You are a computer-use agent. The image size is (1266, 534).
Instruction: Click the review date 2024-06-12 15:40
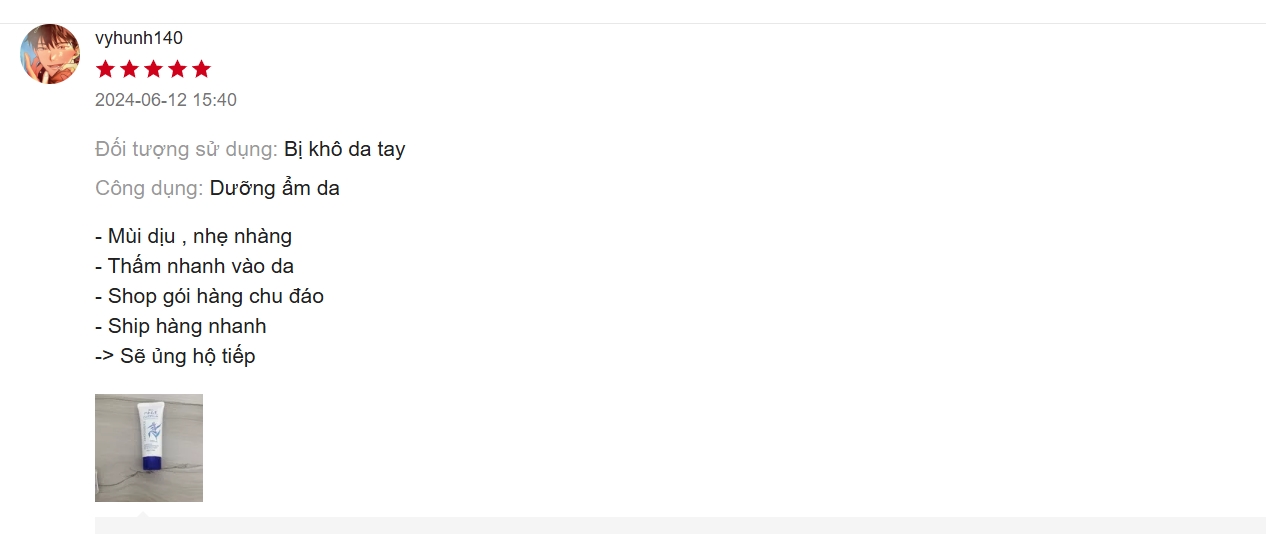point(166,100)
